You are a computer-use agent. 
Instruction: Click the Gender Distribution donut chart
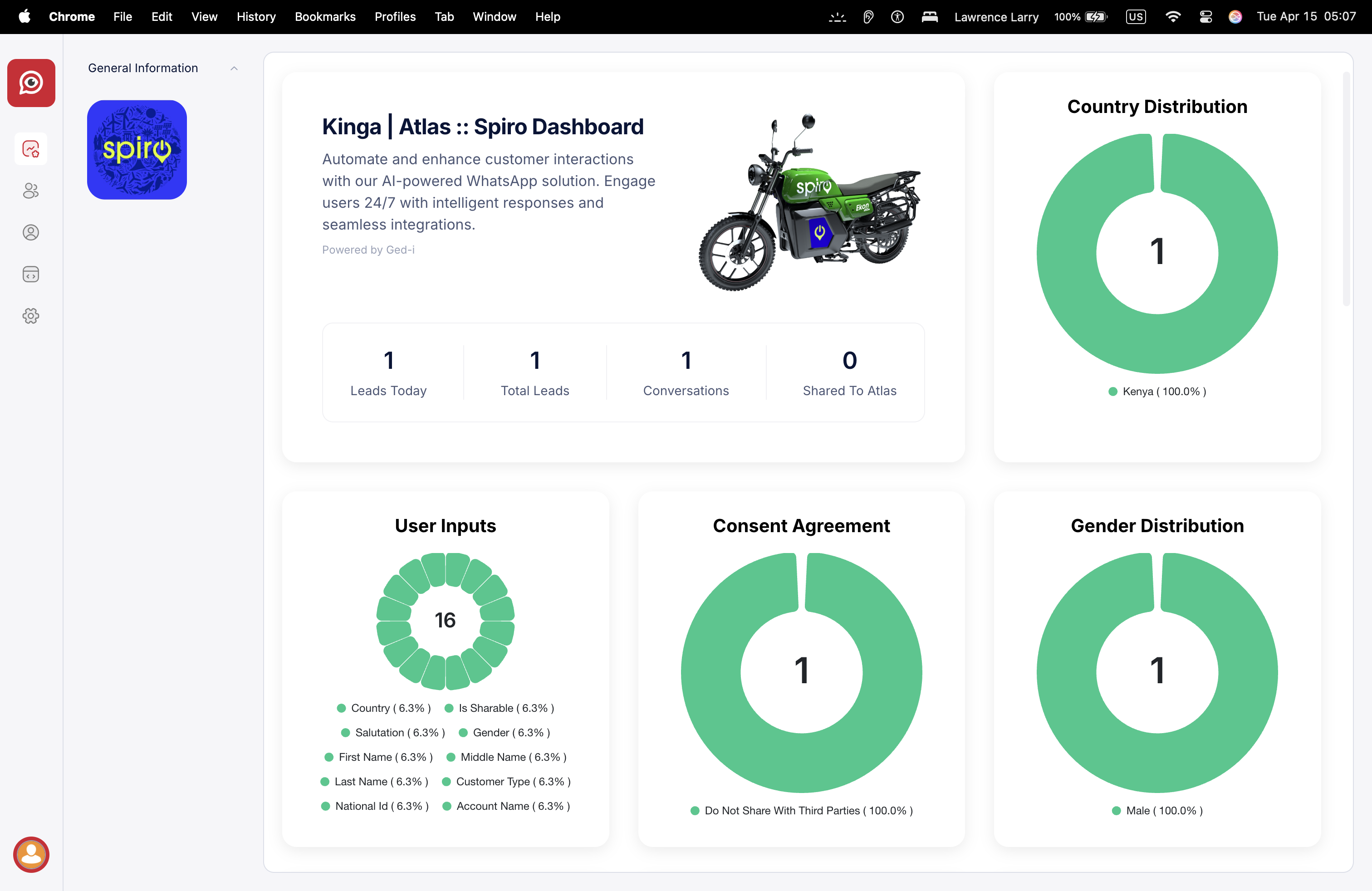[x=1157, y=673]
